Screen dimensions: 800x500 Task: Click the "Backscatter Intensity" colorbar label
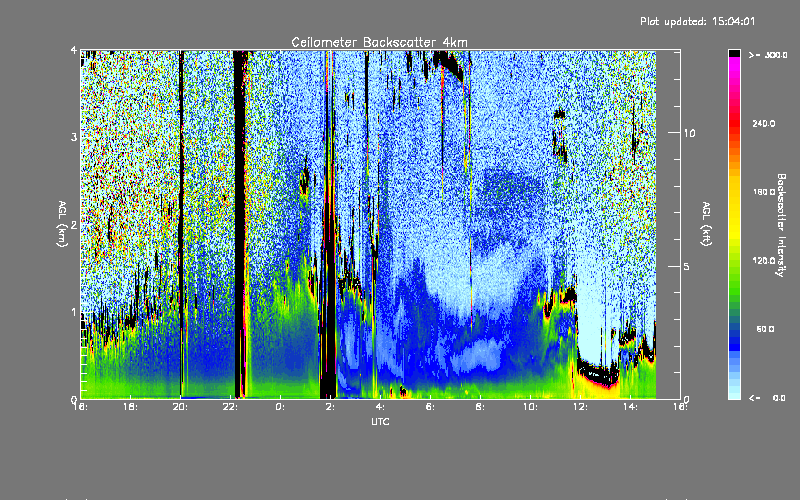(781, 225)
